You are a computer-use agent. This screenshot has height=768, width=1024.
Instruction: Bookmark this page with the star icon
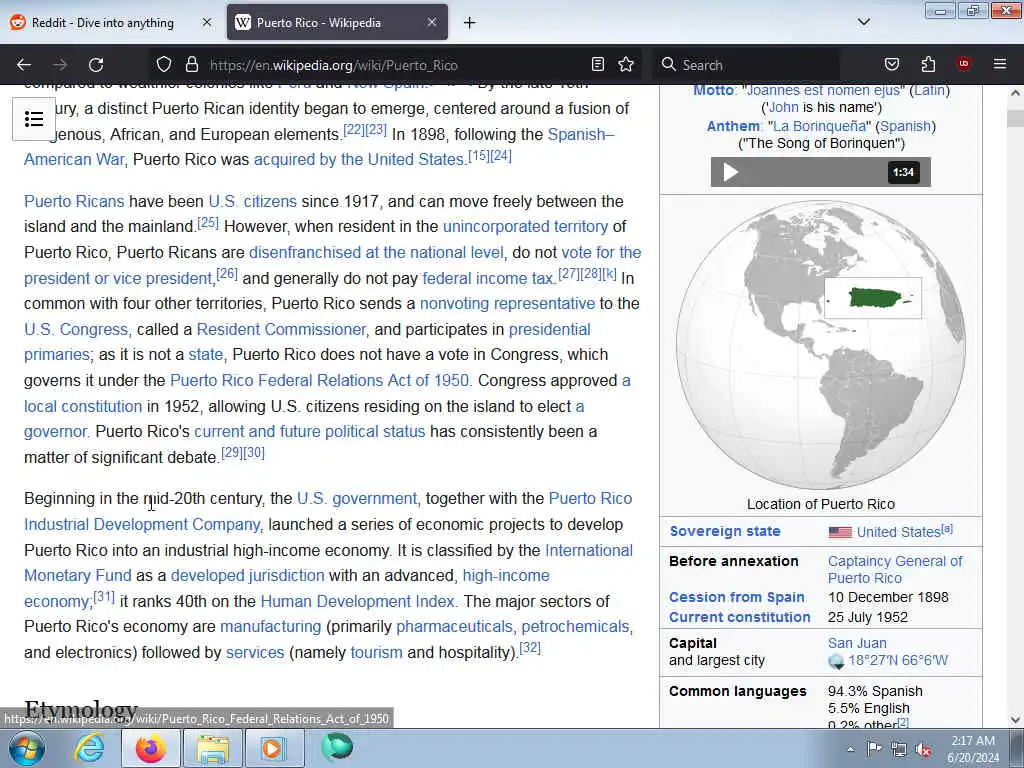coord(626,64)
